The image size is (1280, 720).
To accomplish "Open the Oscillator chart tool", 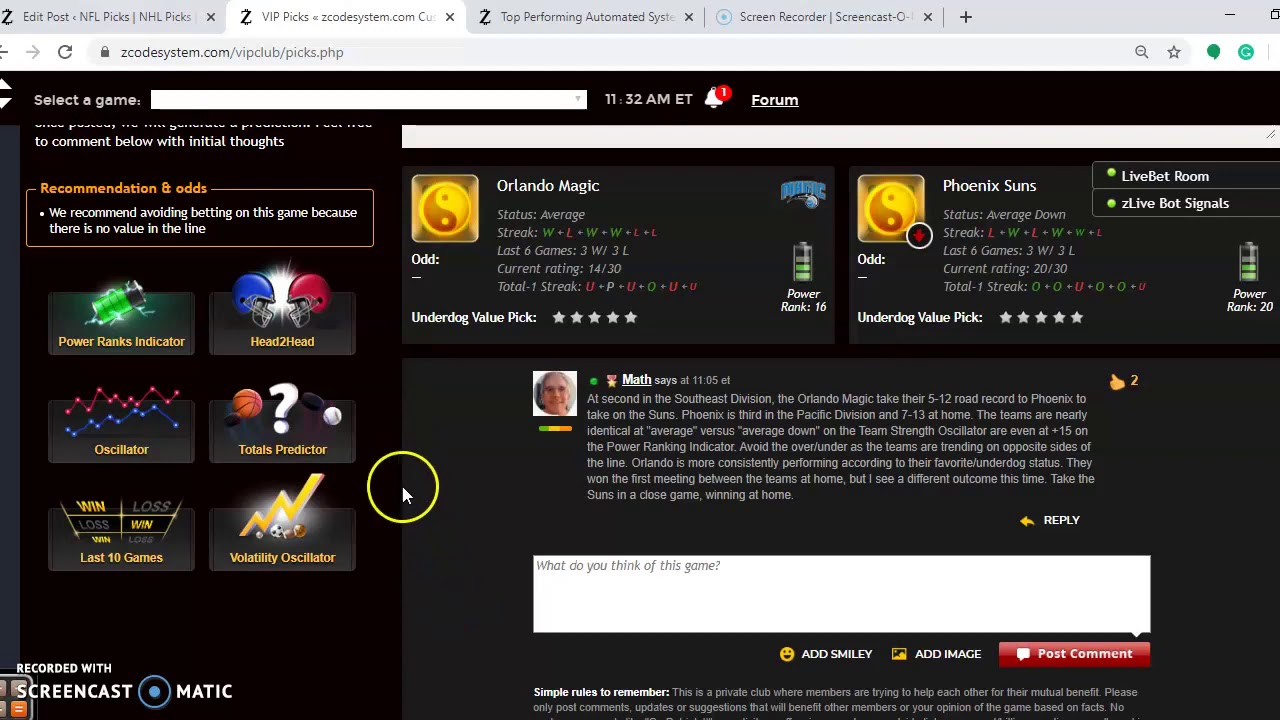I will [121, 424].
